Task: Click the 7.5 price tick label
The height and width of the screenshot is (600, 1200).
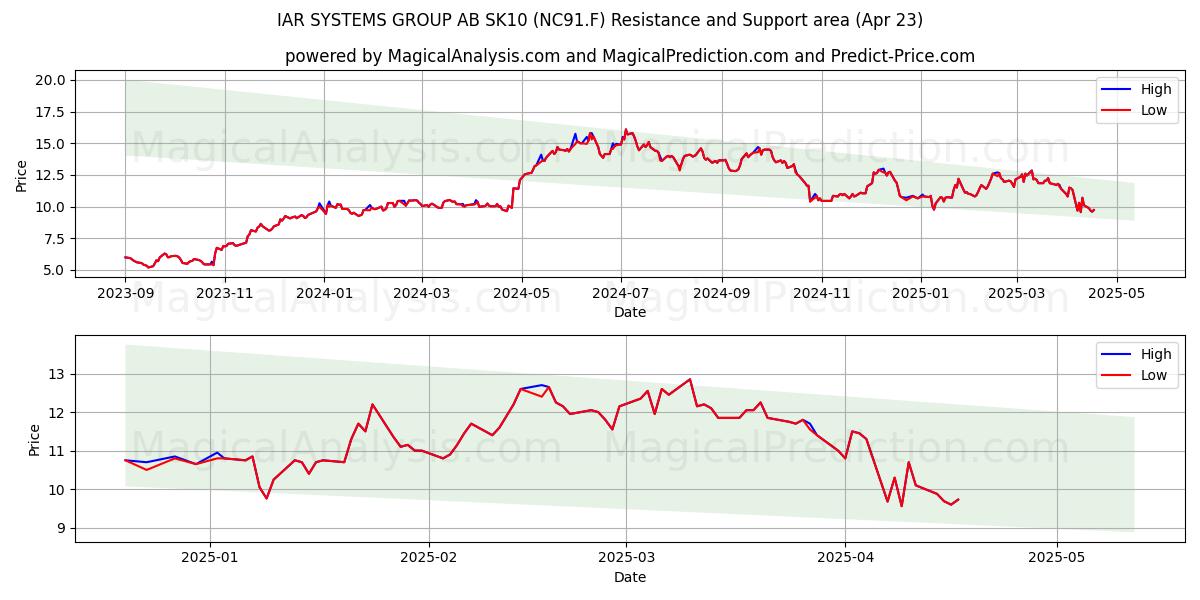Action: point(54,239)
